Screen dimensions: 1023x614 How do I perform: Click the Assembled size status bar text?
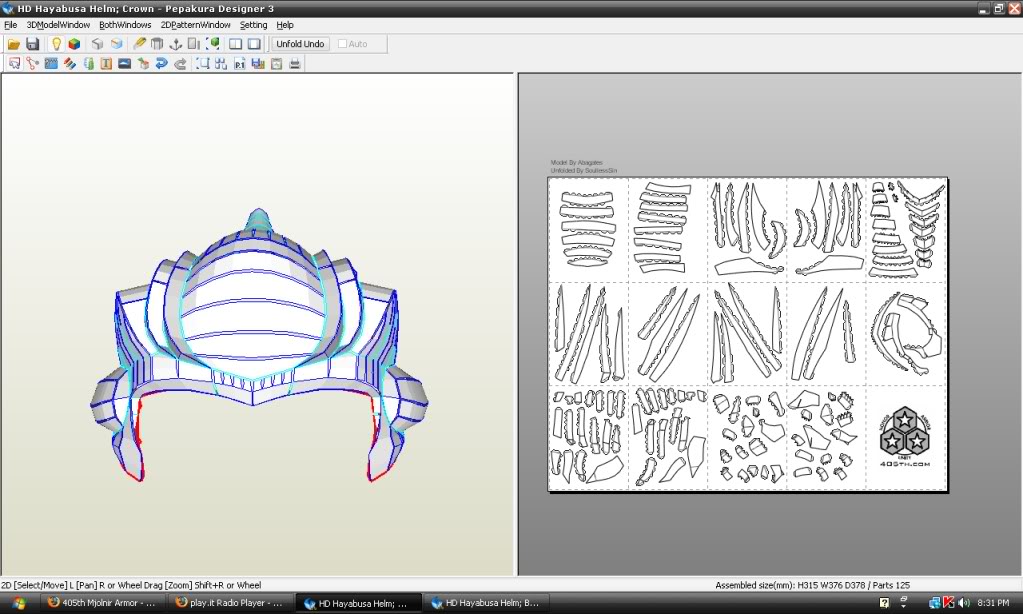click(812, 585)
